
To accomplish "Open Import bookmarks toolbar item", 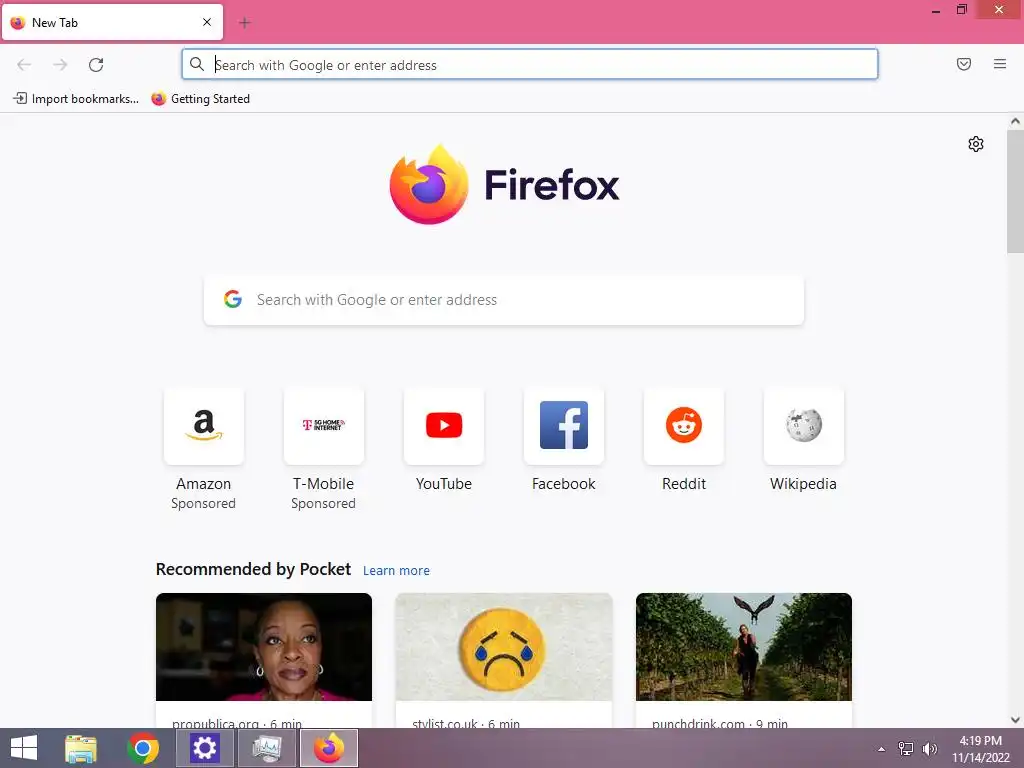I will (x=76, y=99).
